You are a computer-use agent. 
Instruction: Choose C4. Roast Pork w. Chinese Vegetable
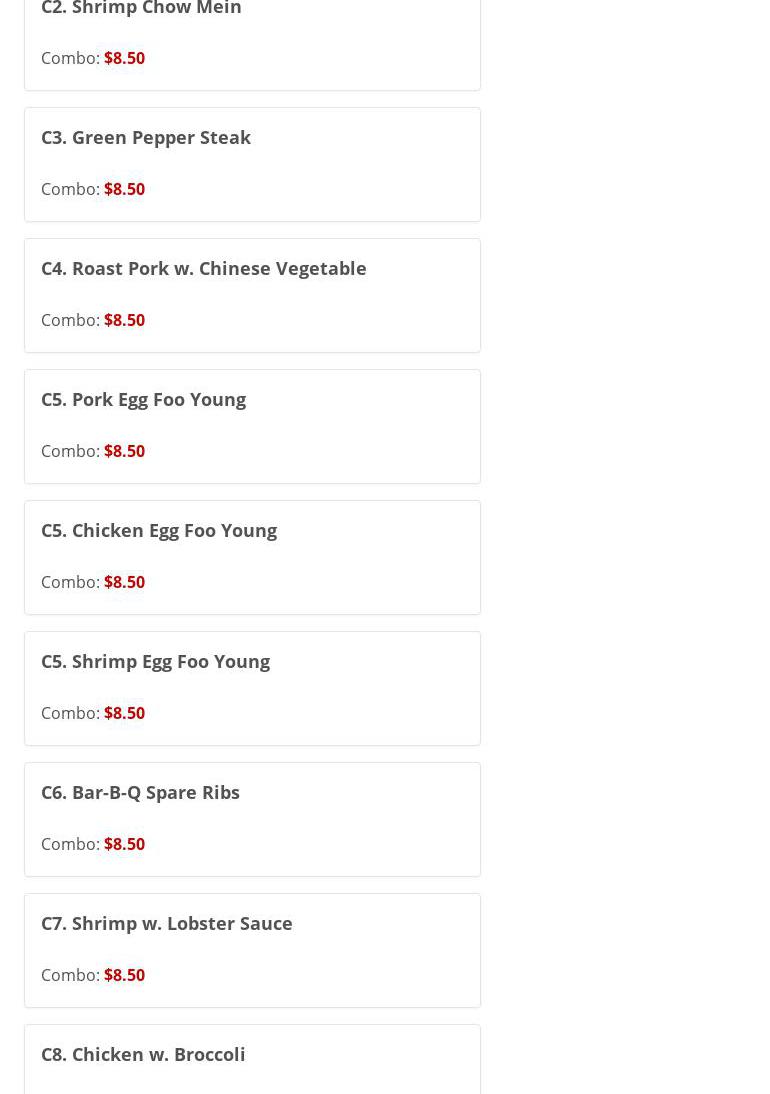point(203,268)
